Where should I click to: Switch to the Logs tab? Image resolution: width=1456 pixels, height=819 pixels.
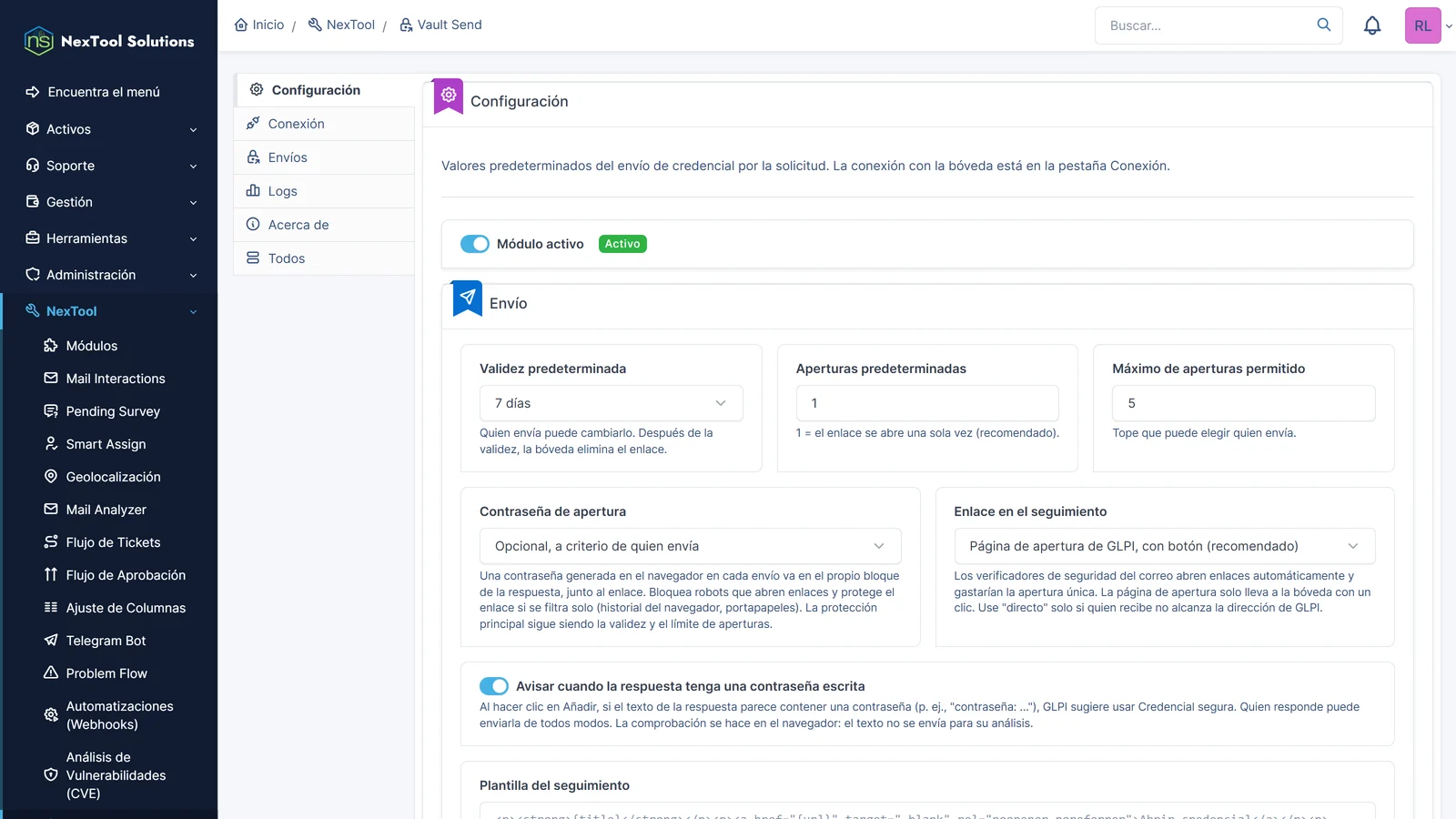325,191
